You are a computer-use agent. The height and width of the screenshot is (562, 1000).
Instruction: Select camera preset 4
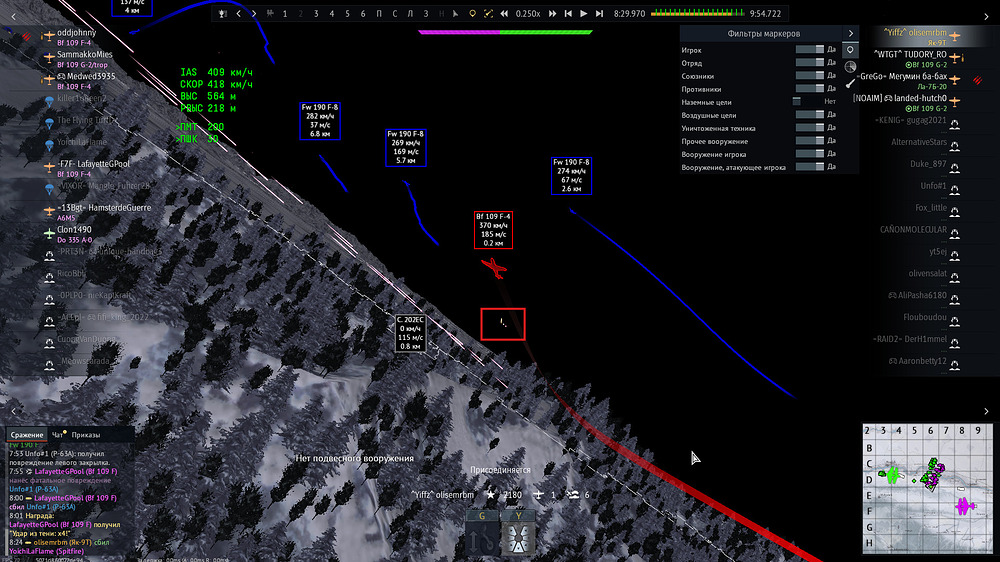332,13
